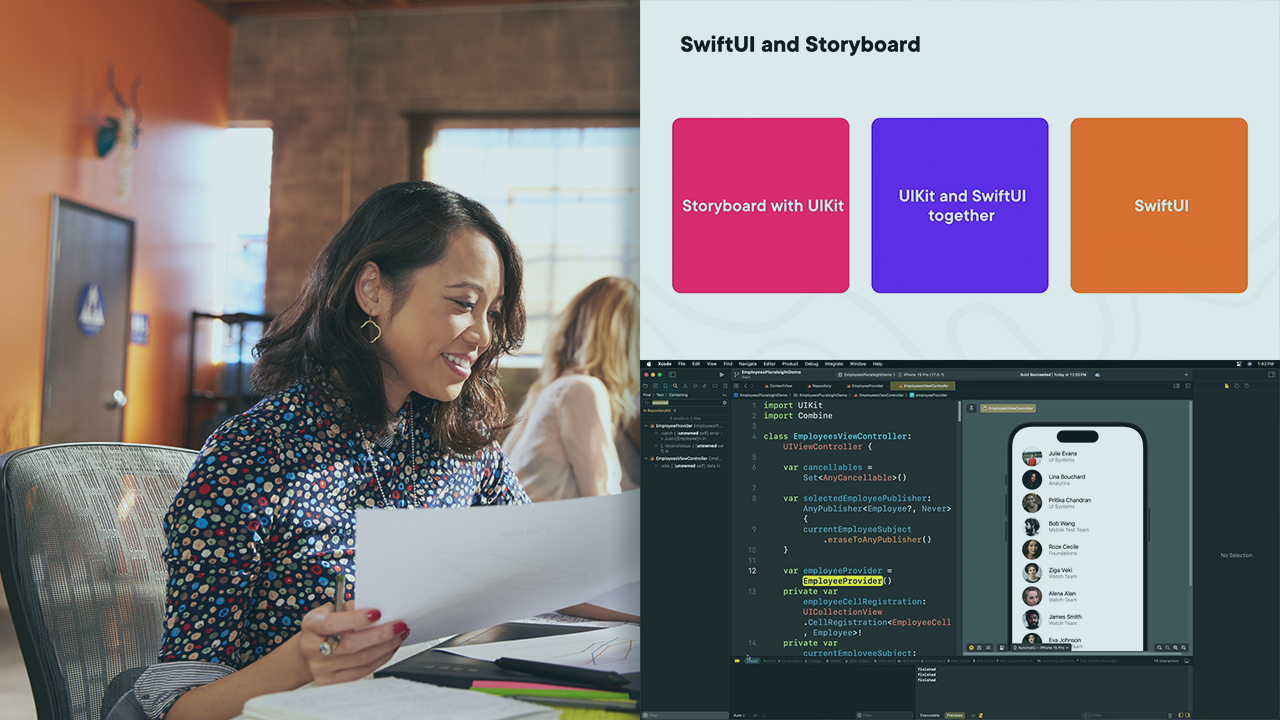
Task: Click the zoom in magnifier in preview canvas
Action: tap(1176, 648)
